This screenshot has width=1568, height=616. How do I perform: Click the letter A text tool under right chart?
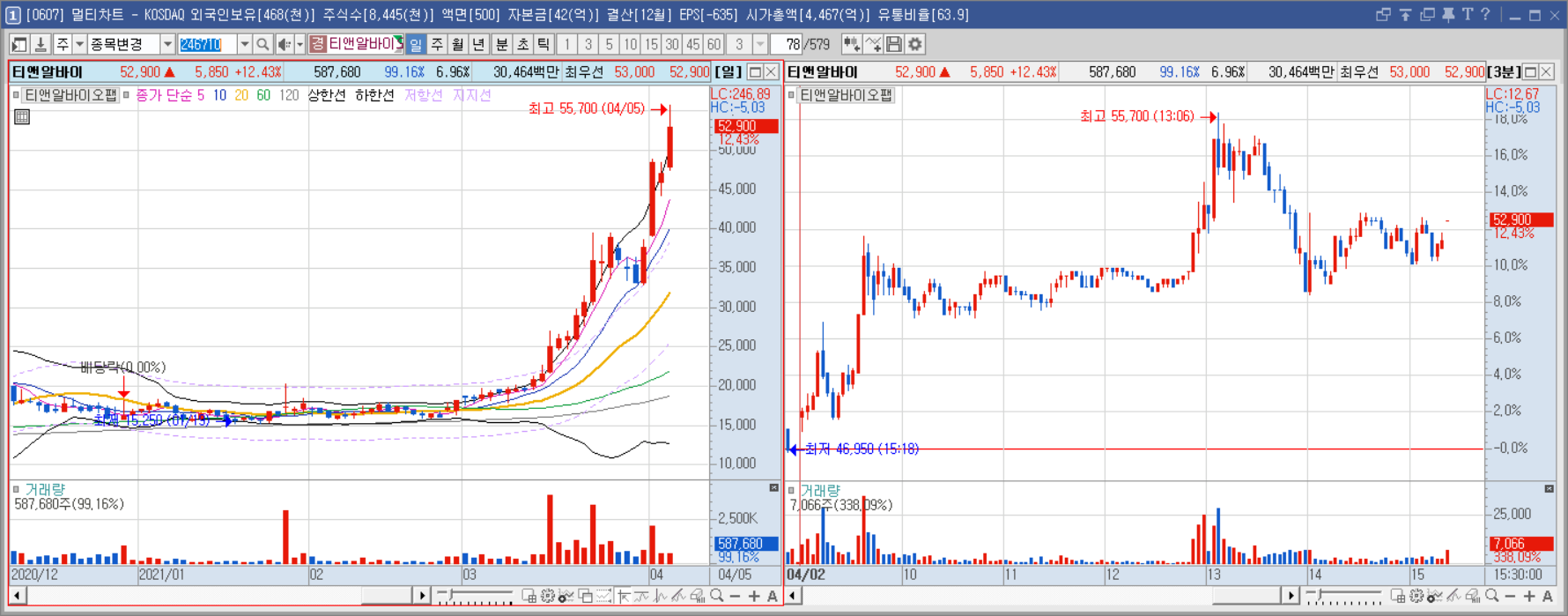coord(1548,596)
